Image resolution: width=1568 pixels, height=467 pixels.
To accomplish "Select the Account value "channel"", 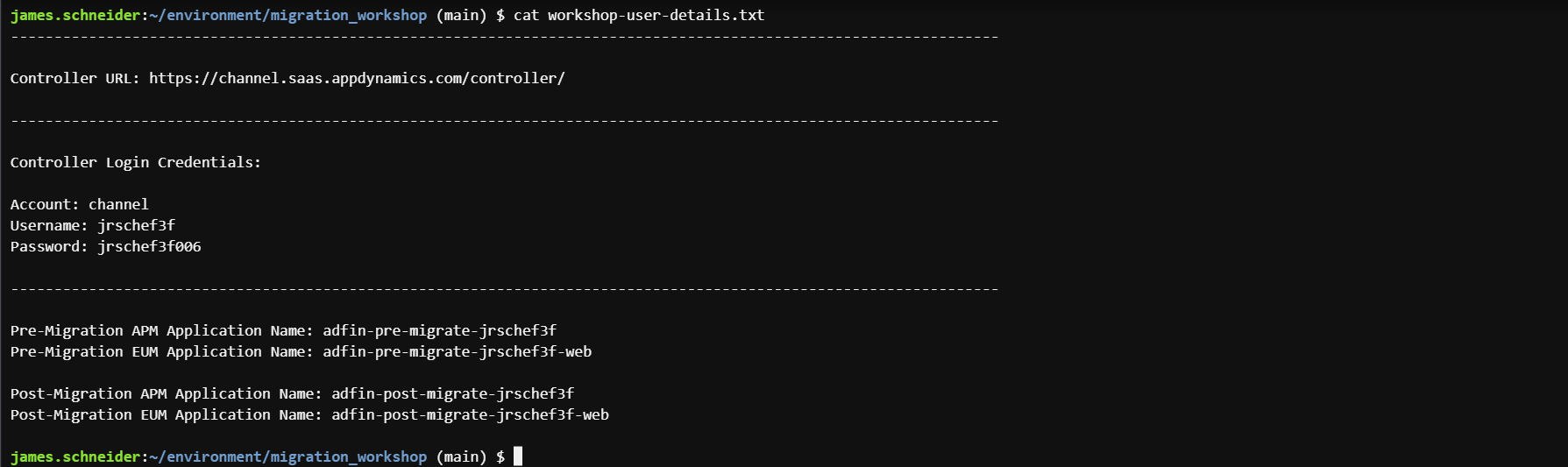I will click(x=118, y=204).
